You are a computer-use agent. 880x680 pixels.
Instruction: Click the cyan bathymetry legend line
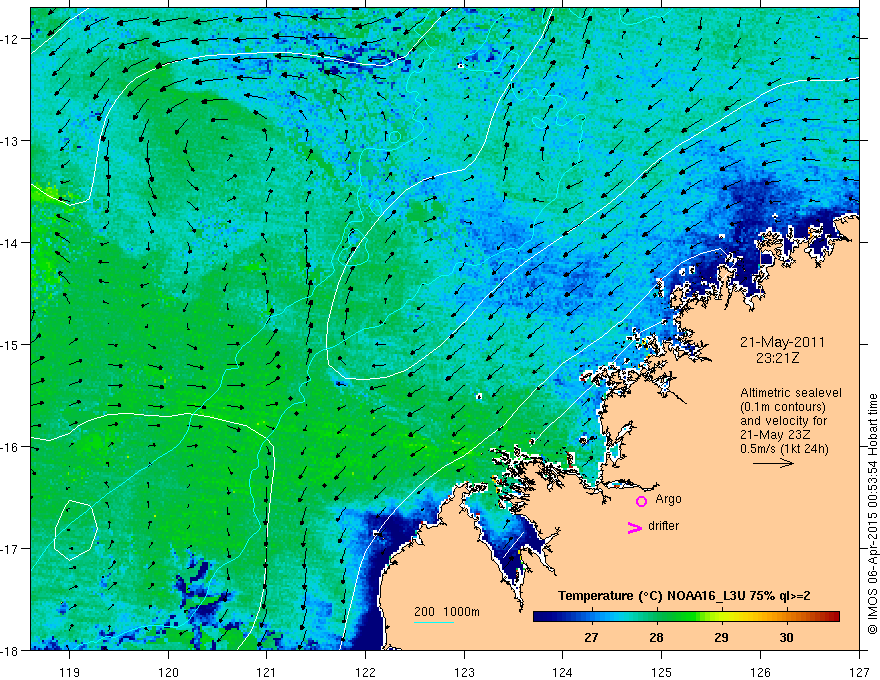(x=434, y=622)
